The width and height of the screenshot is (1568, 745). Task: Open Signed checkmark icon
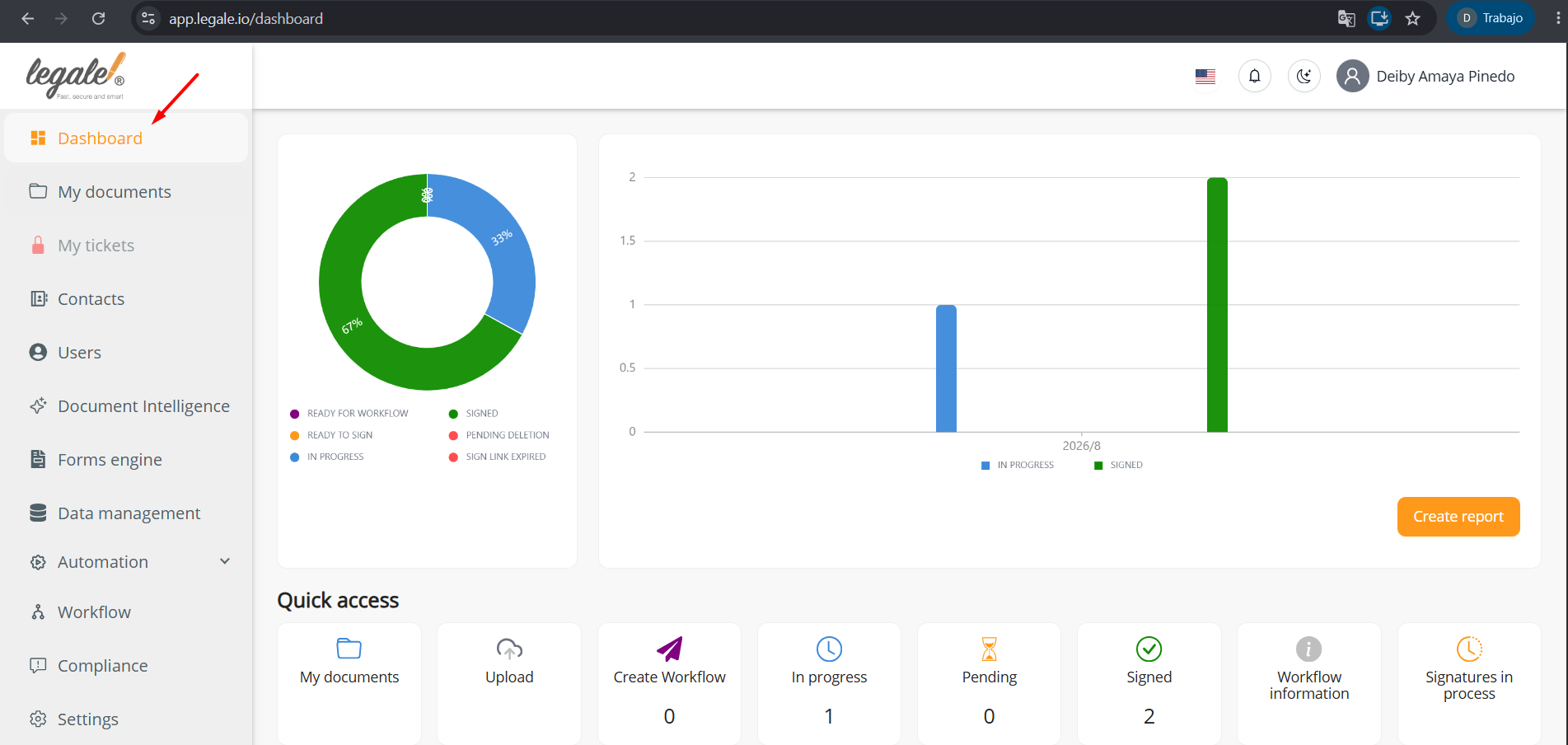[1149, 649]
